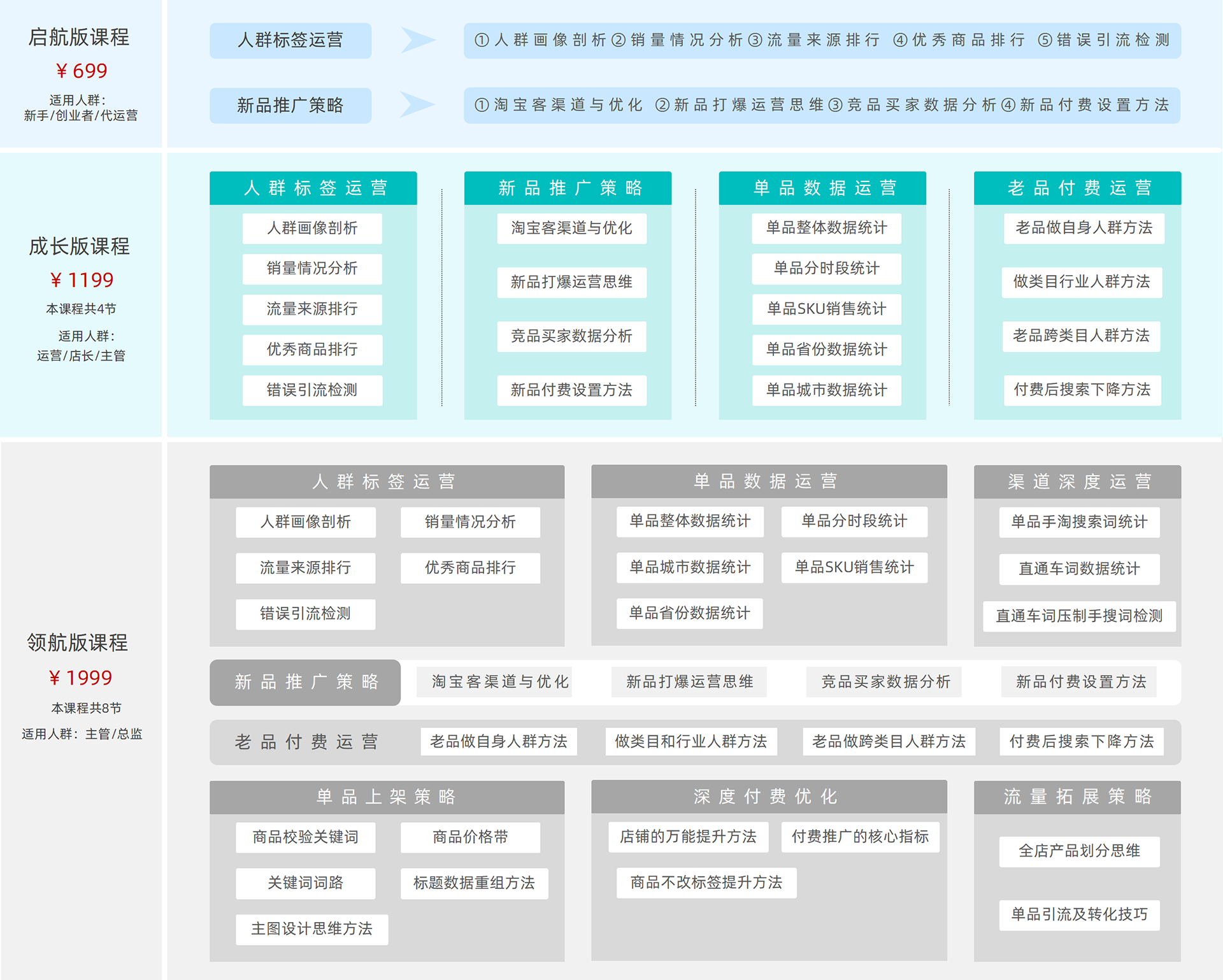The height and width of the screenshot is (980, 1223).
Task: Choose 淘宝客渠道与优化 in 成长版 section
Action: pos(571,228)
